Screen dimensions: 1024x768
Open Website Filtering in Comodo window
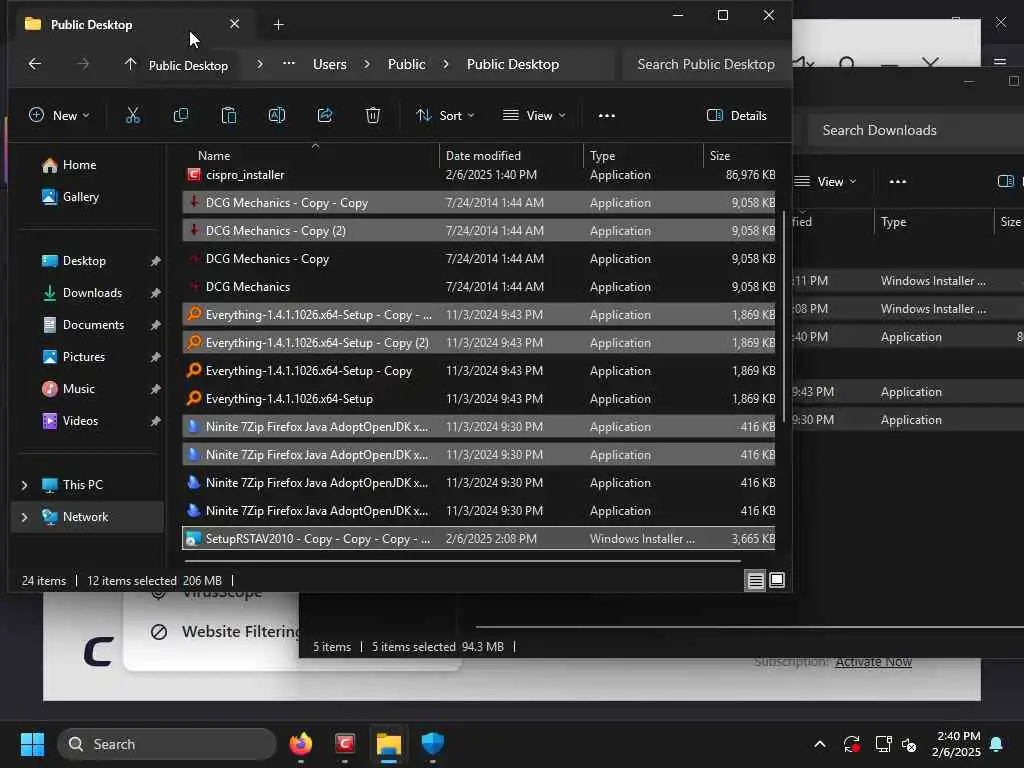[x=225, y=632]
